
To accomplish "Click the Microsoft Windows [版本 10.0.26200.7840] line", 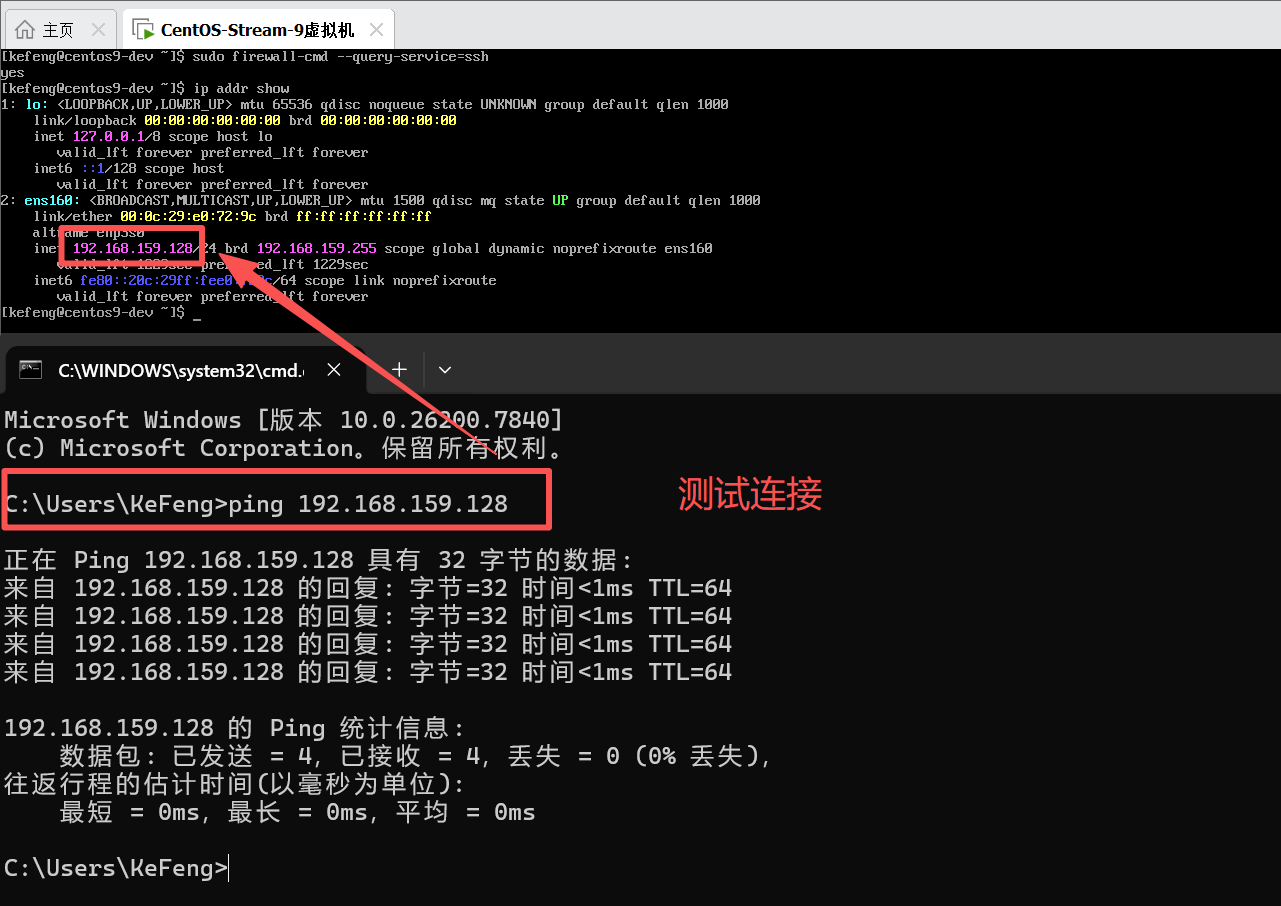I will 284,420.
